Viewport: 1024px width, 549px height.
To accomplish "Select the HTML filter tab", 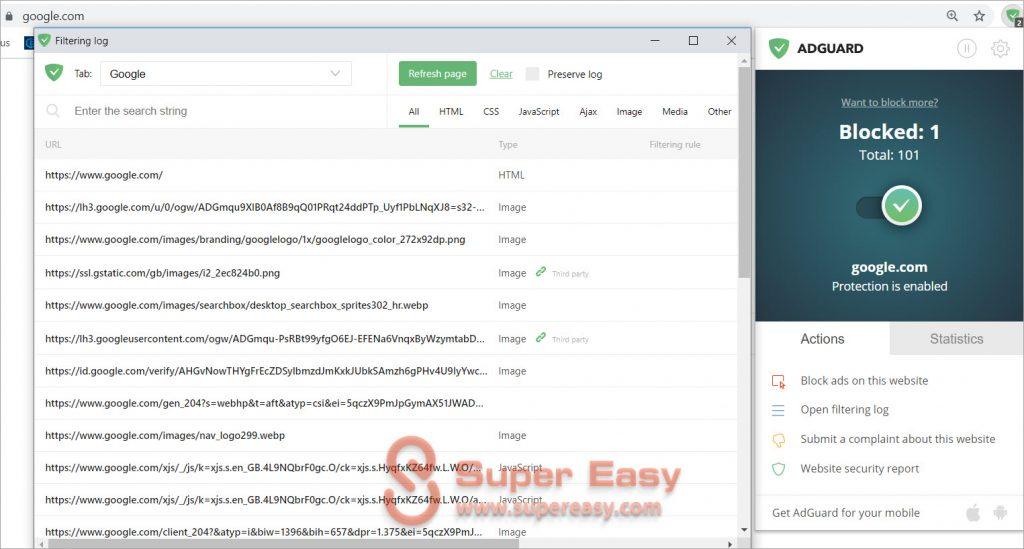I will point(451,112).
